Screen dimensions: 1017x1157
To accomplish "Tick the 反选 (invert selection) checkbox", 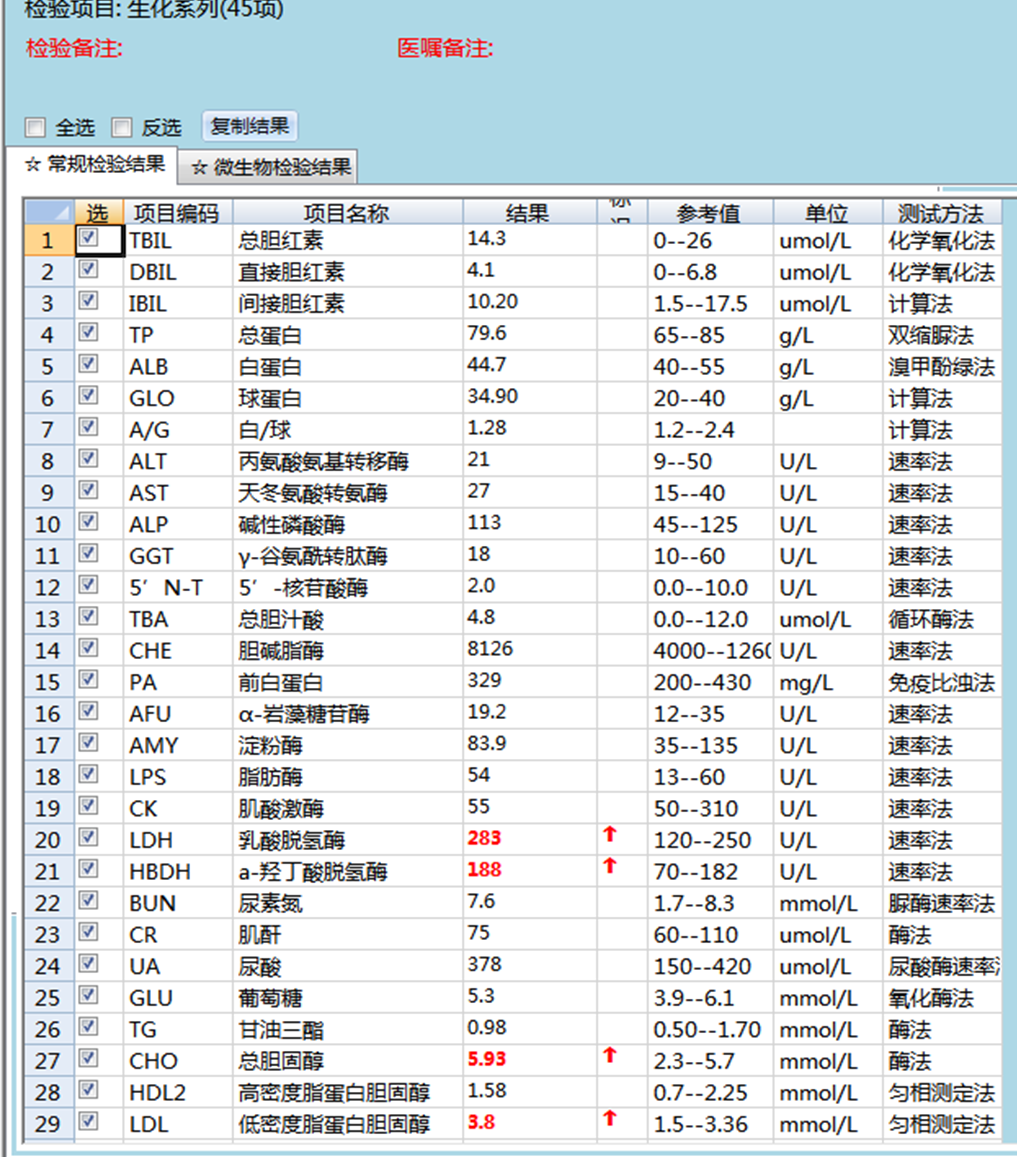I will click(x=122, y=127).
